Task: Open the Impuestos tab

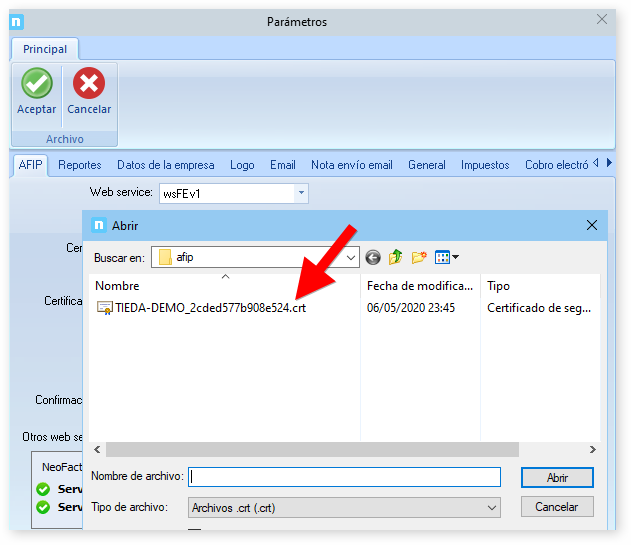Action: point(485,165)
